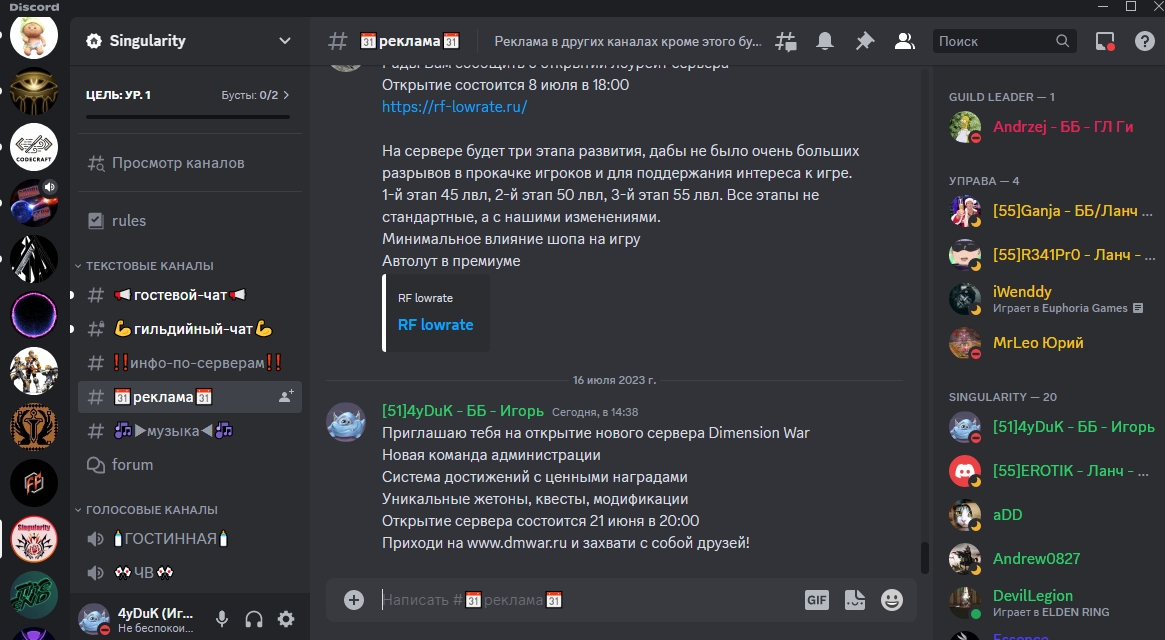Screen dimensions: 1165x640
Task: Open Просмотр каналов channel browser
Action: 189,163
